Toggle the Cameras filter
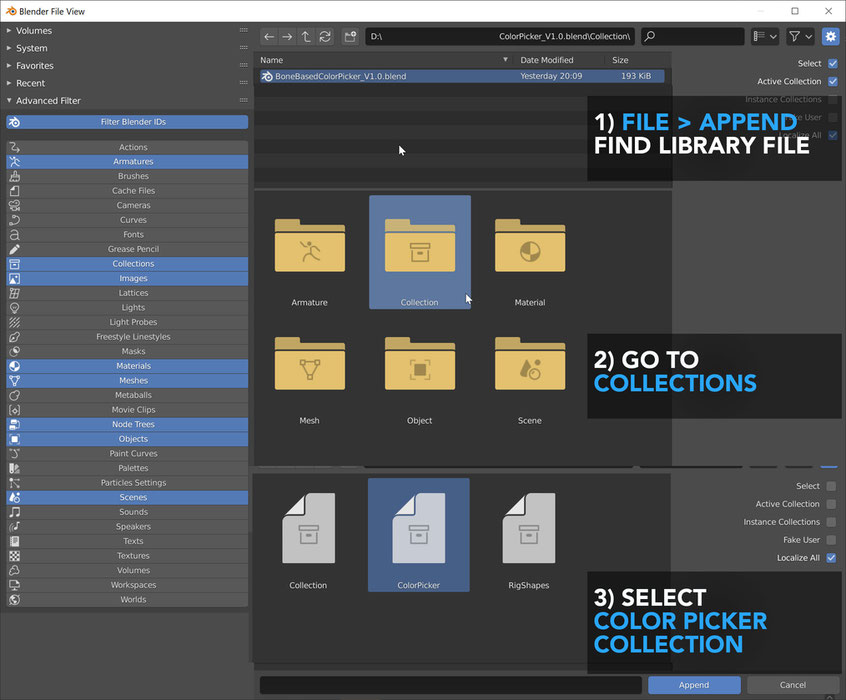Image resolution: width=846 pixels, height=700 pixels. 127,205
